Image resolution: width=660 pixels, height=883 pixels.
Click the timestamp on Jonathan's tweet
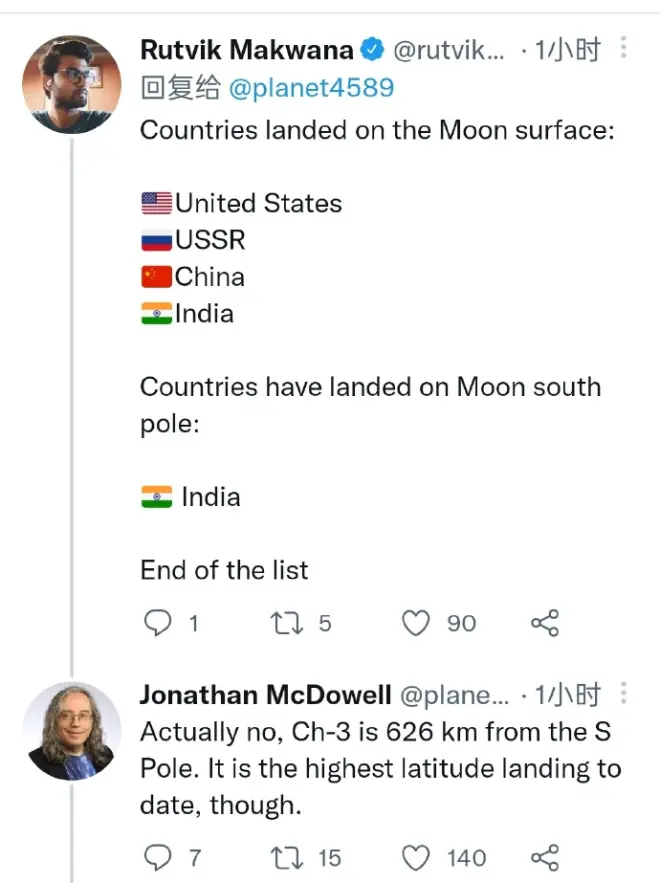(567, 695)
